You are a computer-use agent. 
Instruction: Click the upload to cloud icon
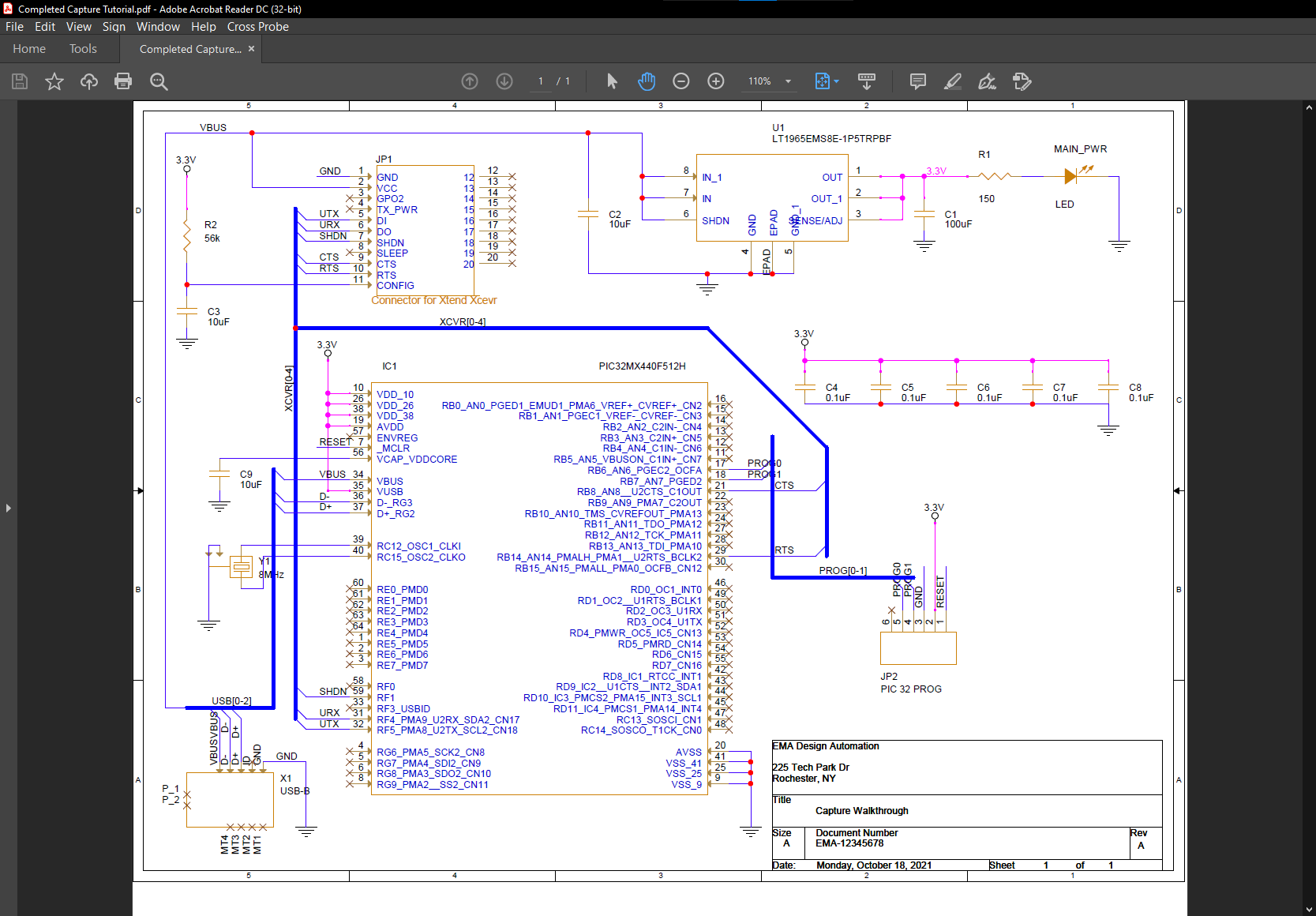tap(89, 81)
